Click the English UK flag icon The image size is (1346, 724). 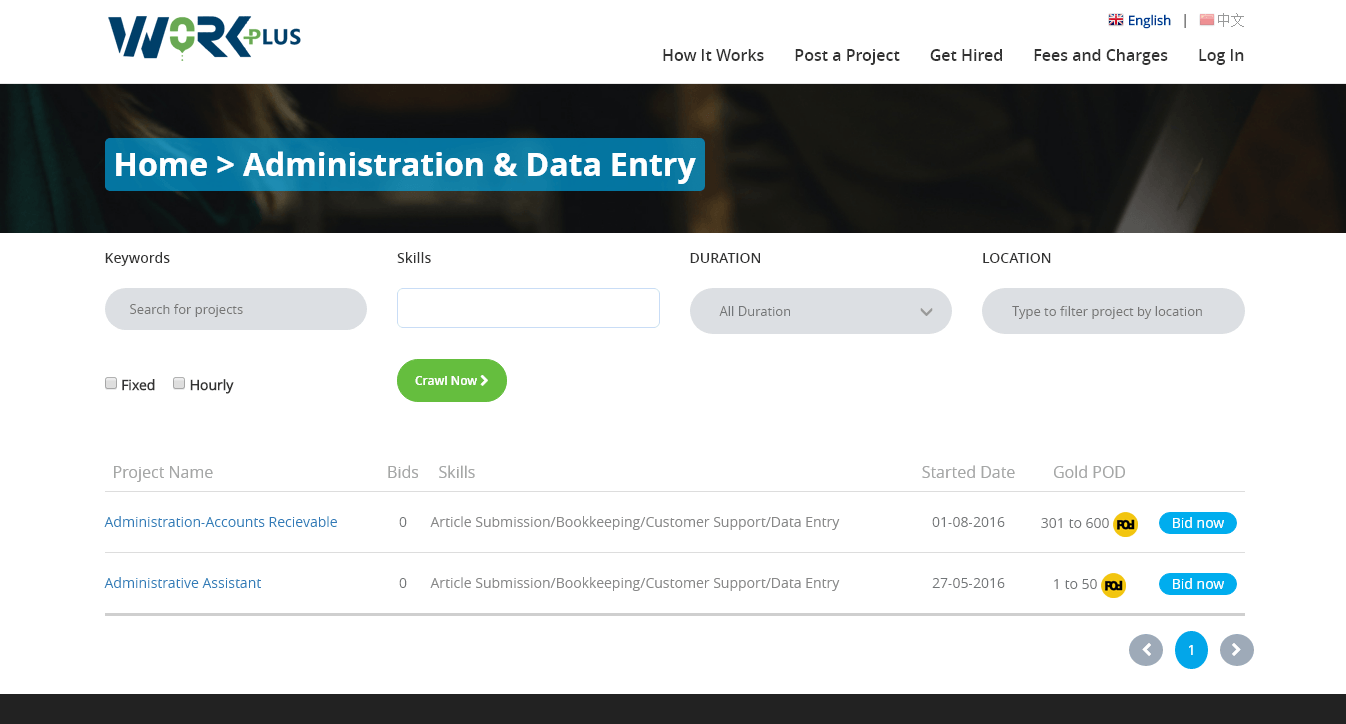pos(1116,20)
